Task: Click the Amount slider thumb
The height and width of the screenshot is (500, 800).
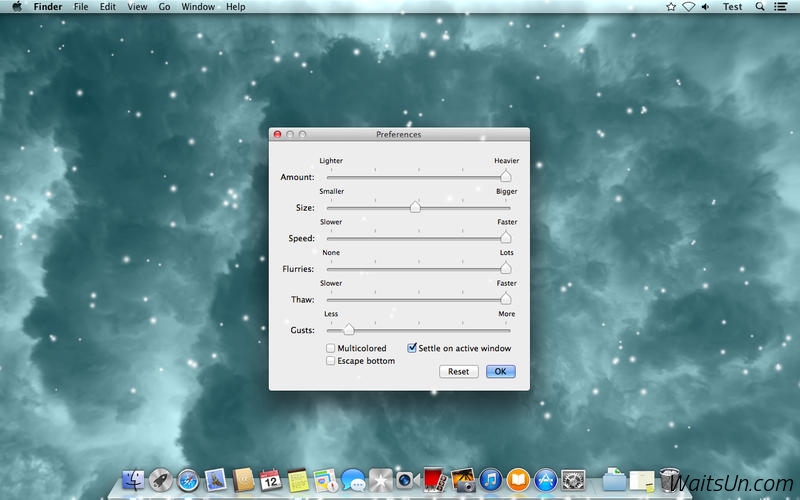Action: click(506, 177)
